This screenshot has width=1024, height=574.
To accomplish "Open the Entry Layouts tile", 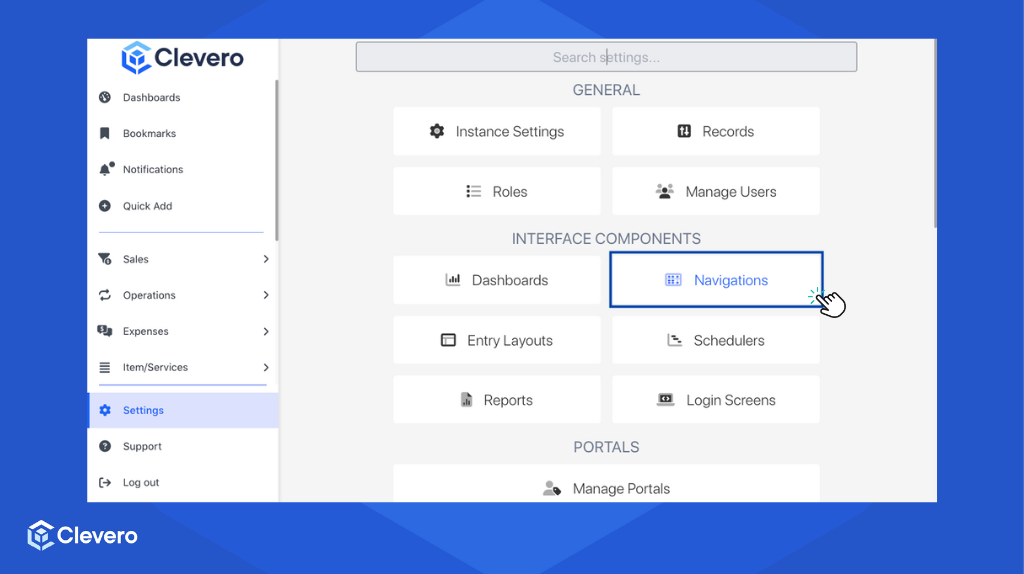I will click(x=496, y=340).
